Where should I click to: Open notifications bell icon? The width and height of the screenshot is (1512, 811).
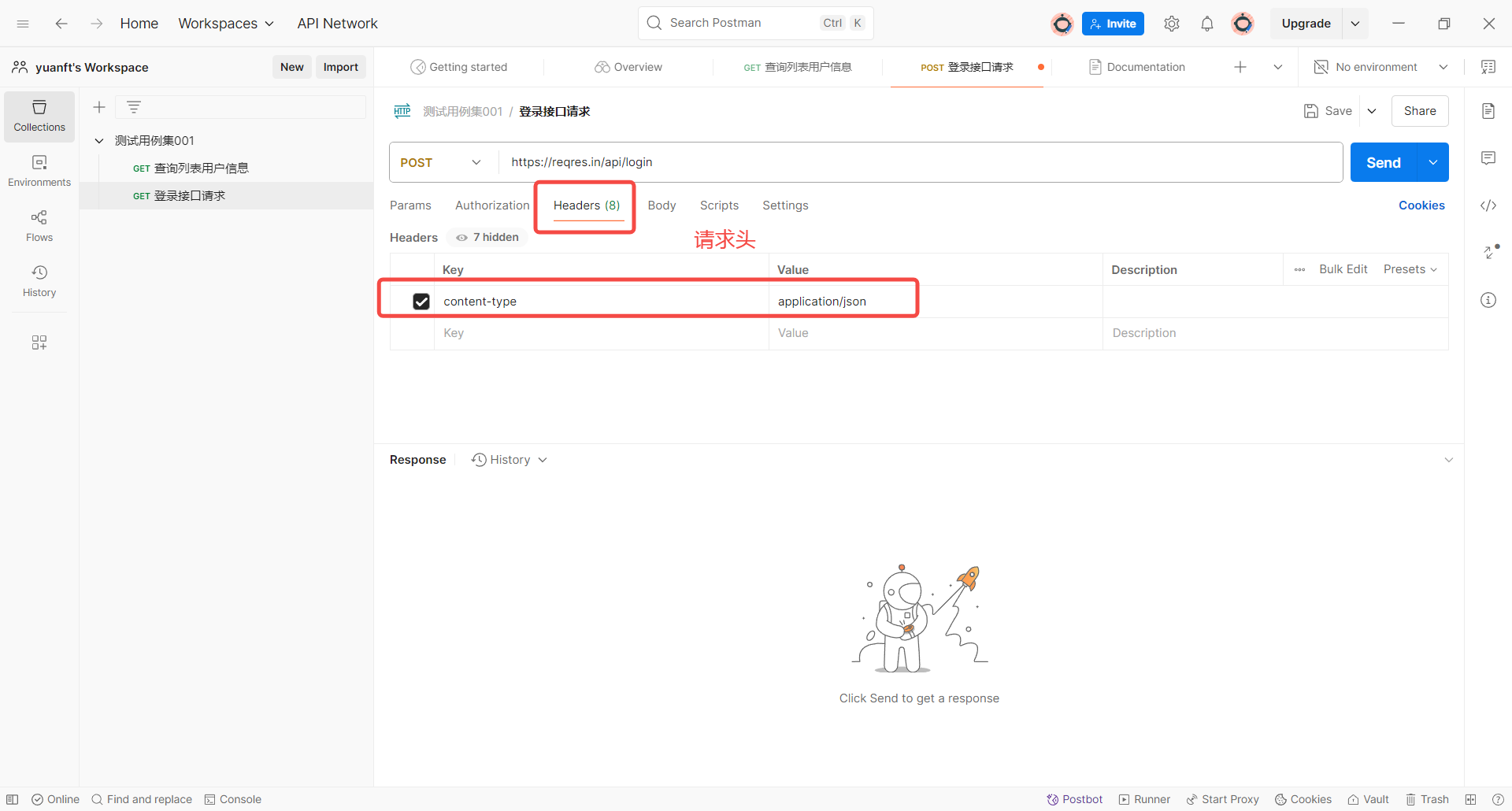(x=1207, y=24)
